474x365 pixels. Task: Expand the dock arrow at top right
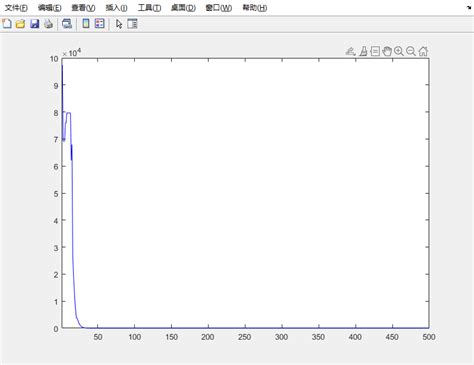coord(469,8)
